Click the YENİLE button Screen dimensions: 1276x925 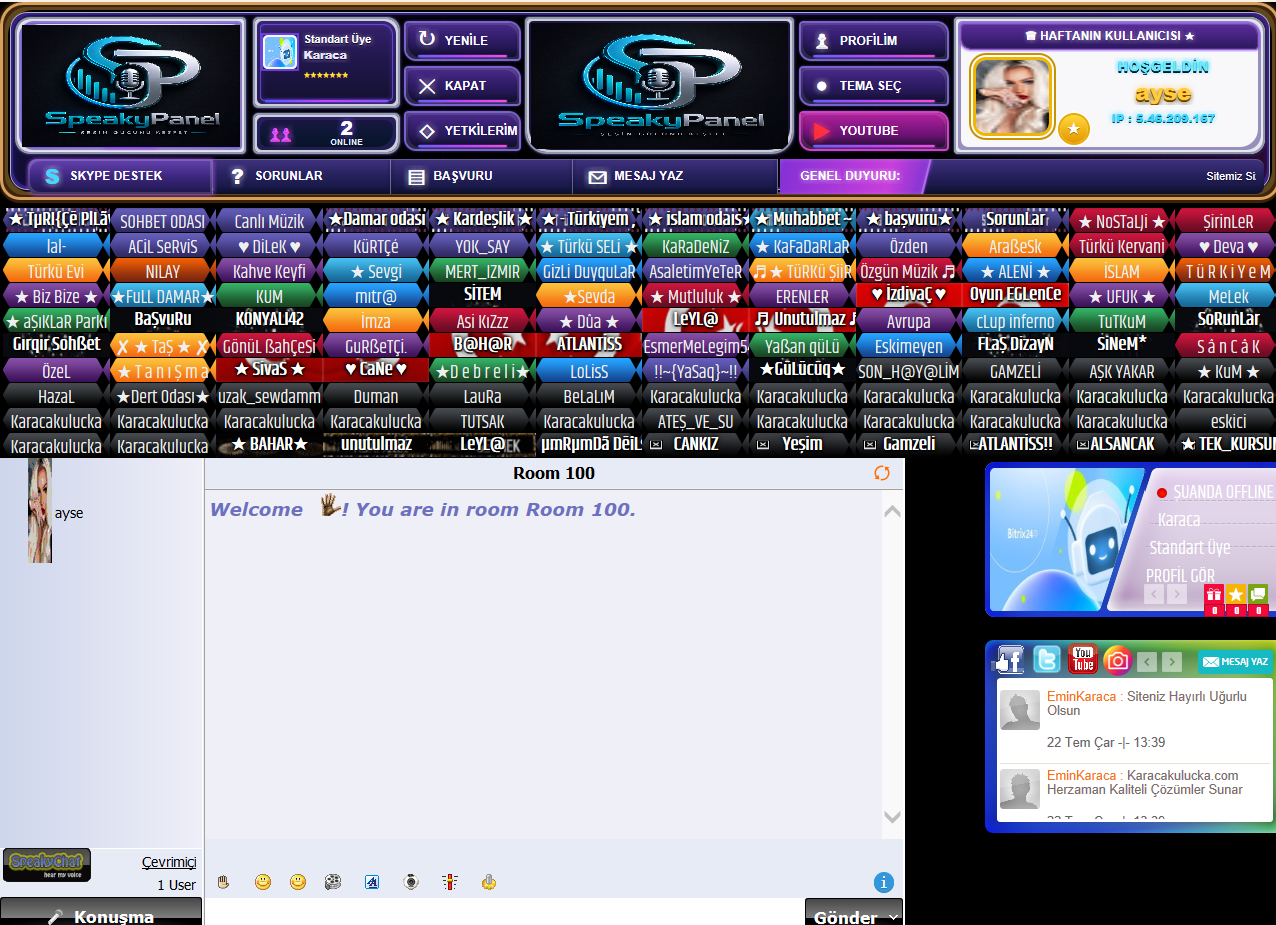pos(462,41)
